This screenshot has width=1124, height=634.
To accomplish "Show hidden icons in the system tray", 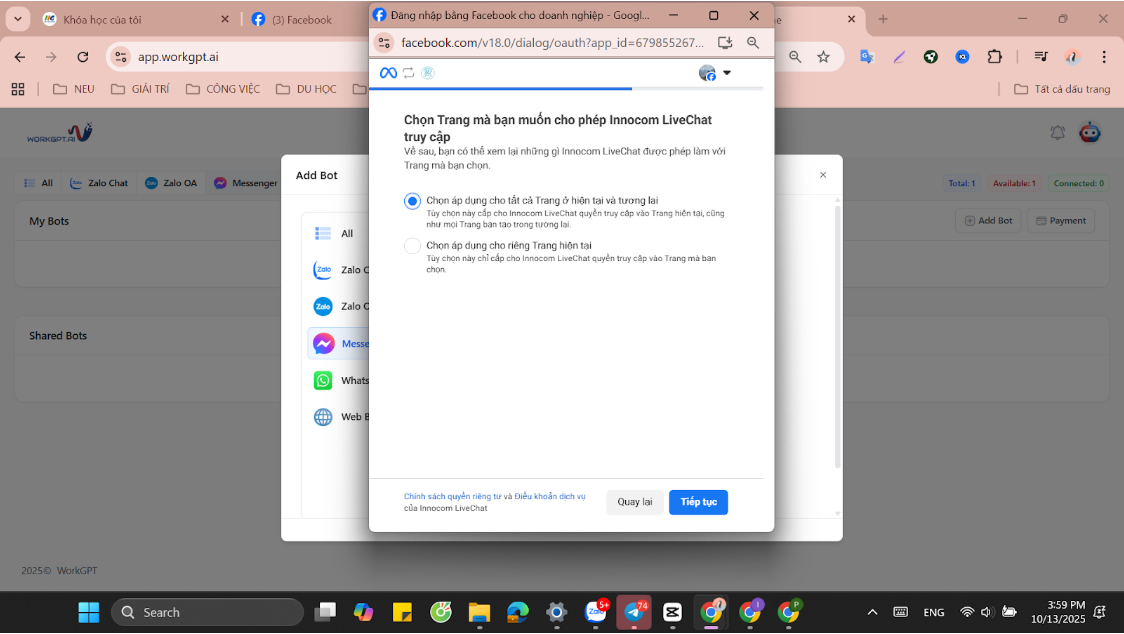I will [872, 612].
